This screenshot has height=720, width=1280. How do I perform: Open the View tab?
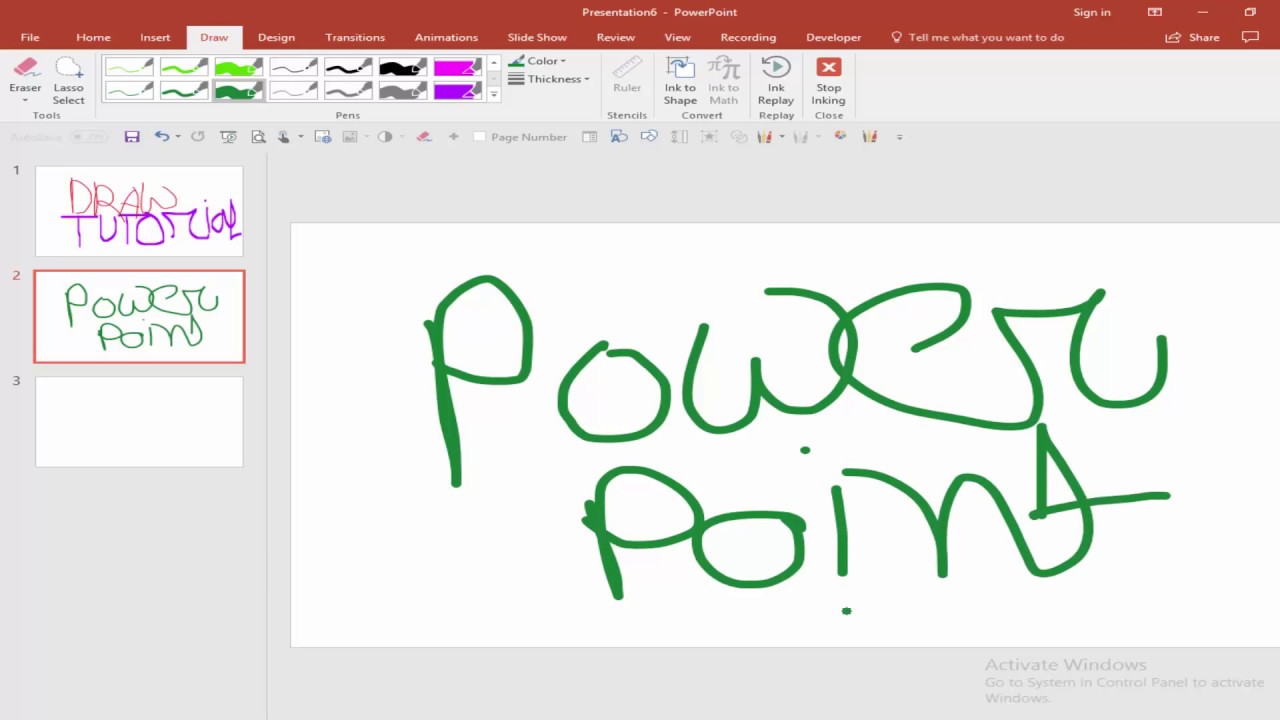[677, 37]
